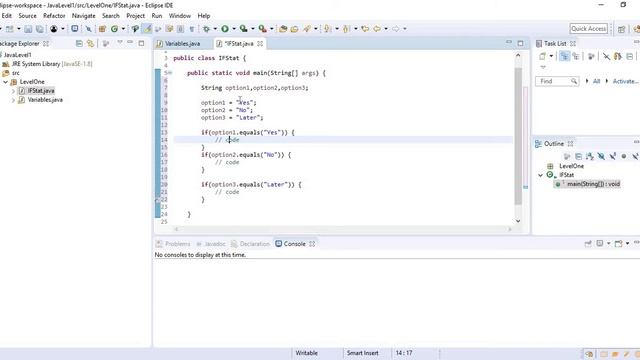This screenshot has height=360, width=640.
Task: Toggle Mark Occurrences highlighter in toolbar
Action: coord(147,29)
